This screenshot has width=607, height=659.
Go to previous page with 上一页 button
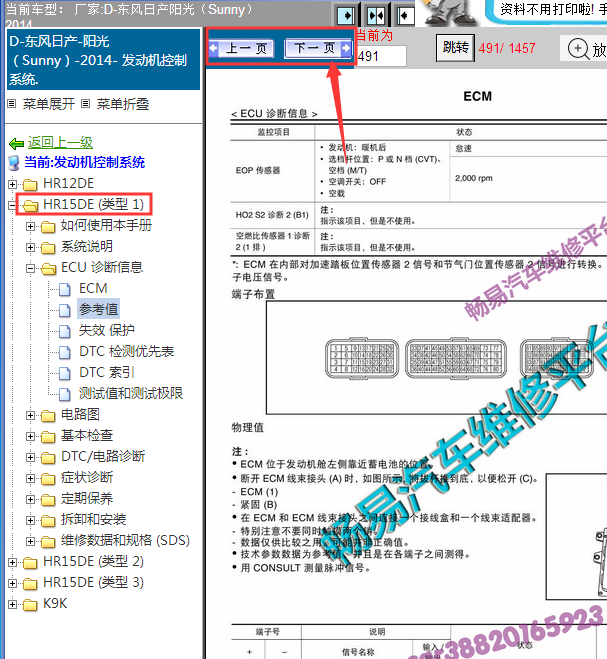(241, 48)
